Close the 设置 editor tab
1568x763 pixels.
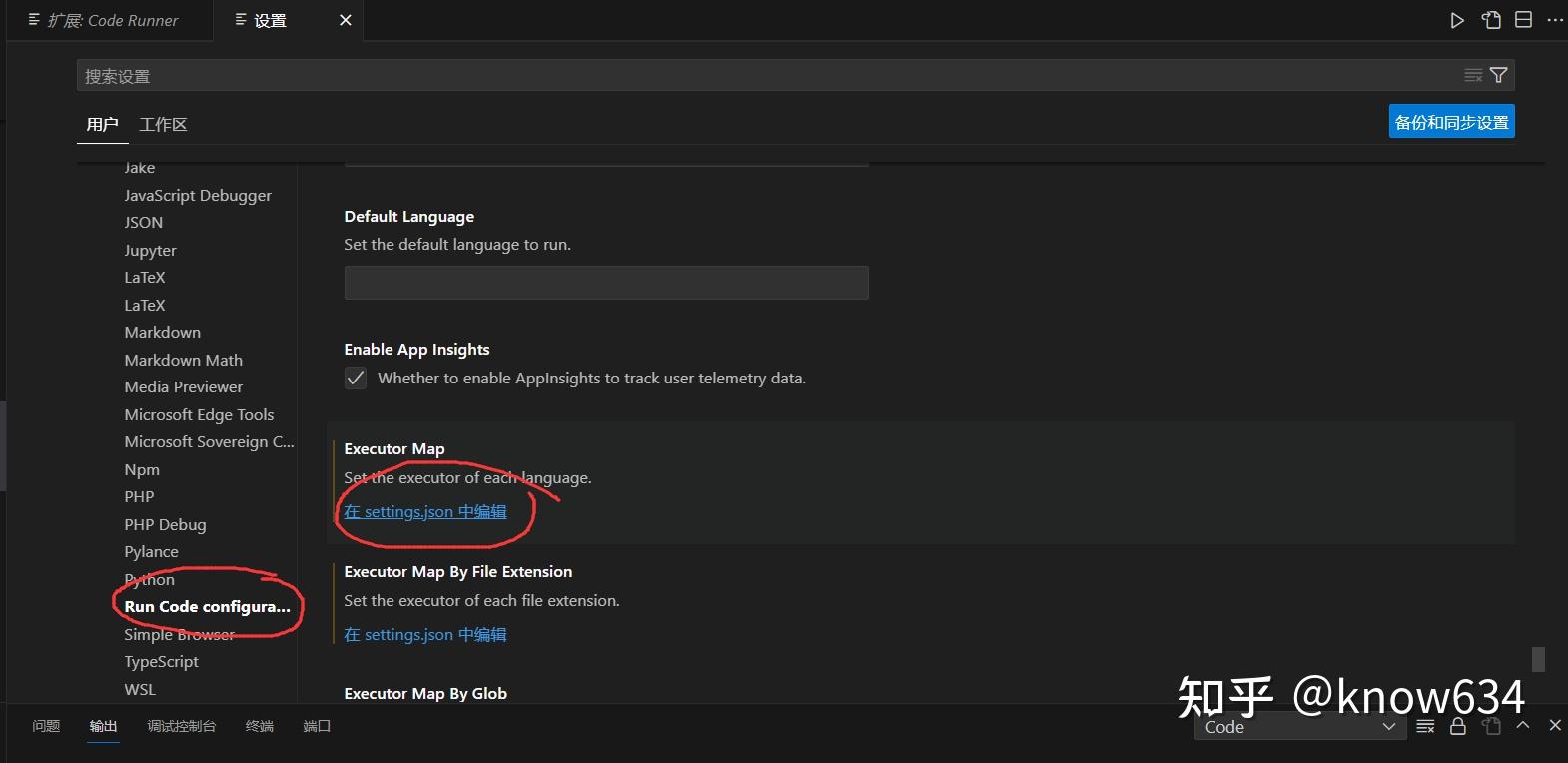(x=346, y=20)
